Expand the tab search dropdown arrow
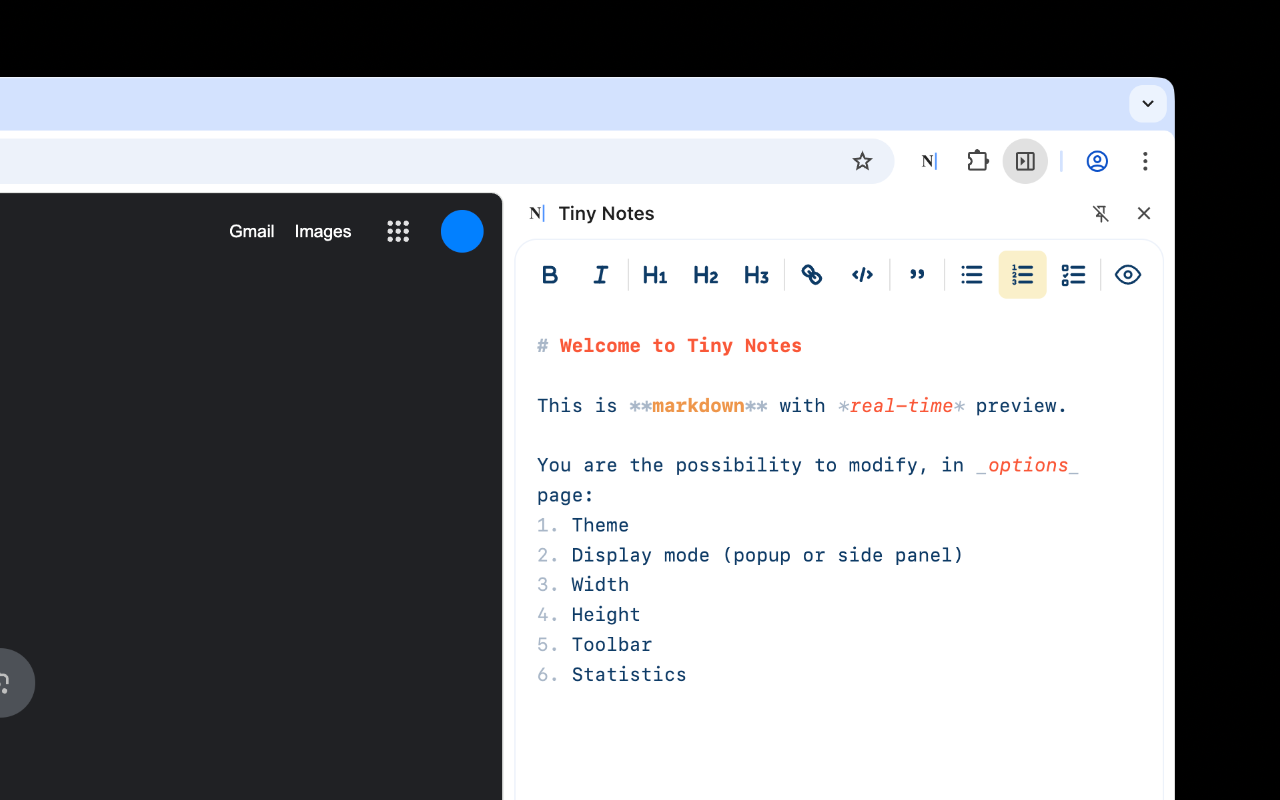Screen dimensions: 1280x800 tap(1148, 104)
